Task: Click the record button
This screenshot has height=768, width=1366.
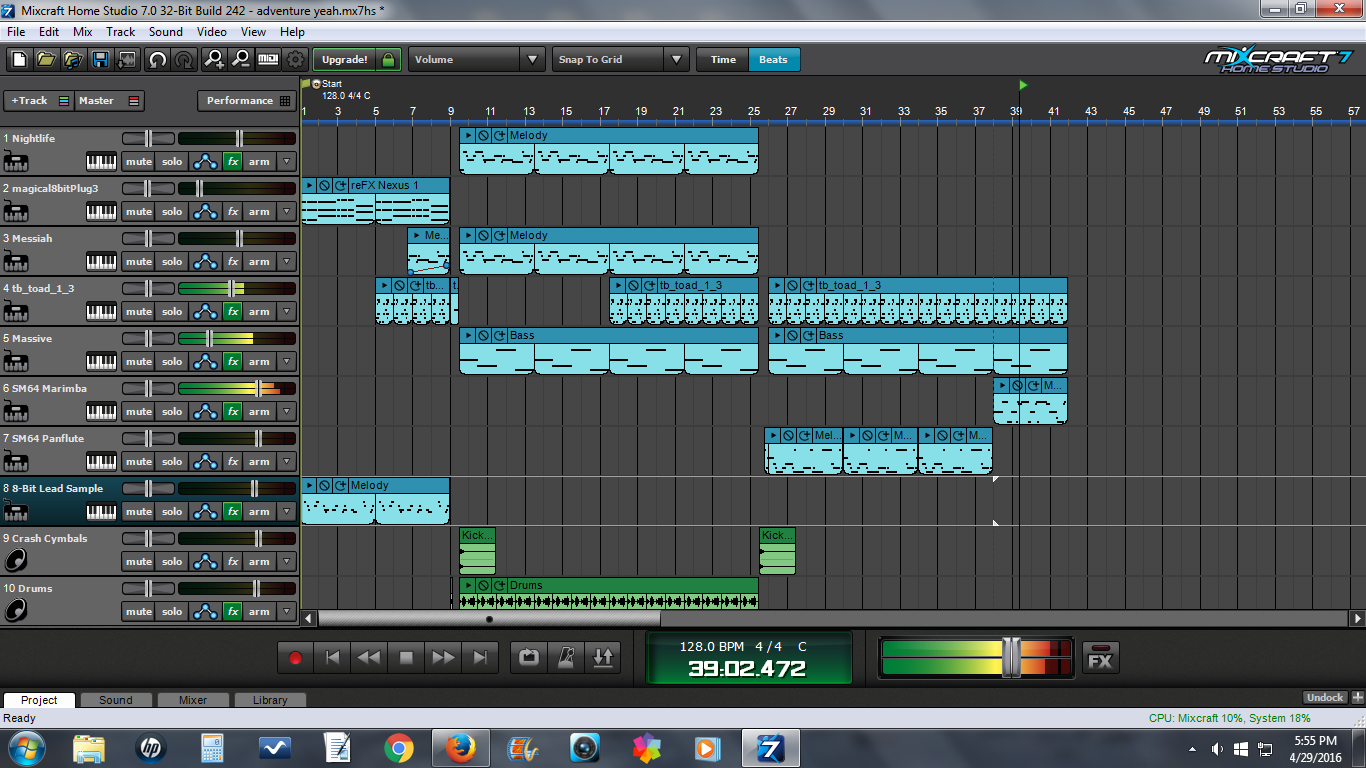Action: click(x=295, y=657)
